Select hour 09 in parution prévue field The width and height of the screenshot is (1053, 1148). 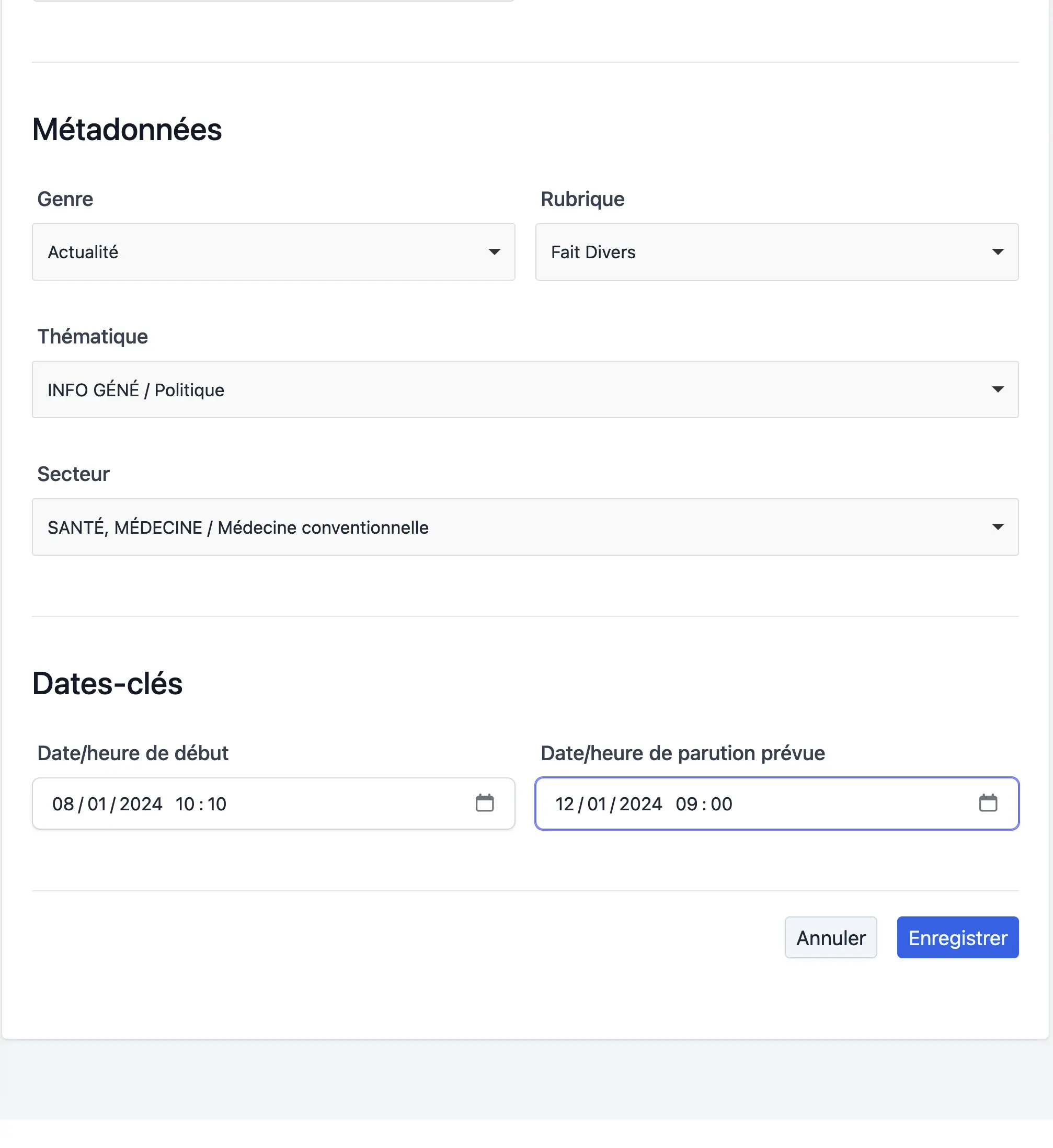(x=686, y=804)
